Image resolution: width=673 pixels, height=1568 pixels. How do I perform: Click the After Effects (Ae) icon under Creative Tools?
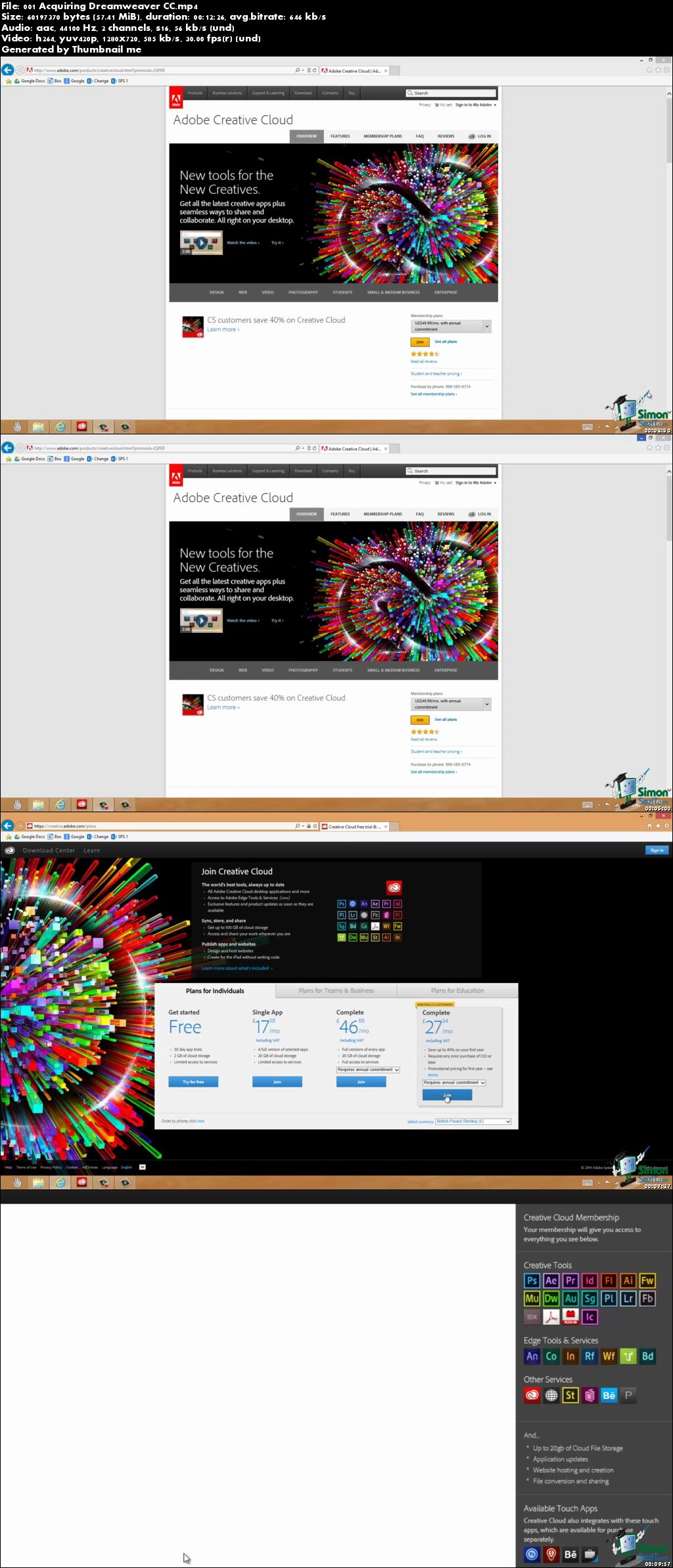click(551, 1280)
